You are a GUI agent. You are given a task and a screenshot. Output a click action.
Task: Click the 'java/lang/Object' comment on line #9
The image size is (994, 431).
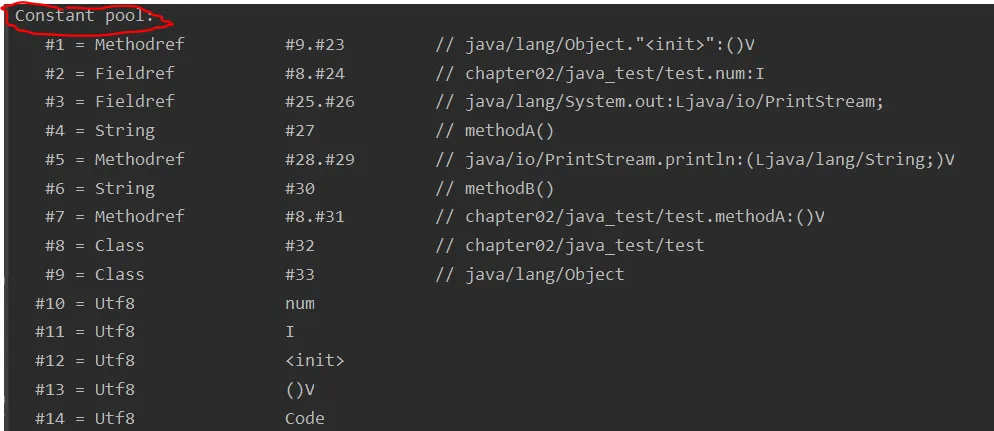tap(544, 275)
